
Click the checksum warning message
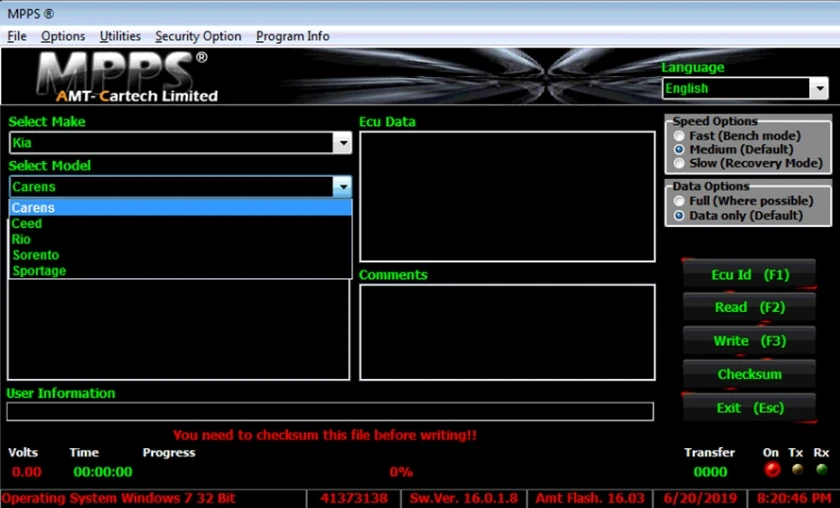click(x=325, y=435)
